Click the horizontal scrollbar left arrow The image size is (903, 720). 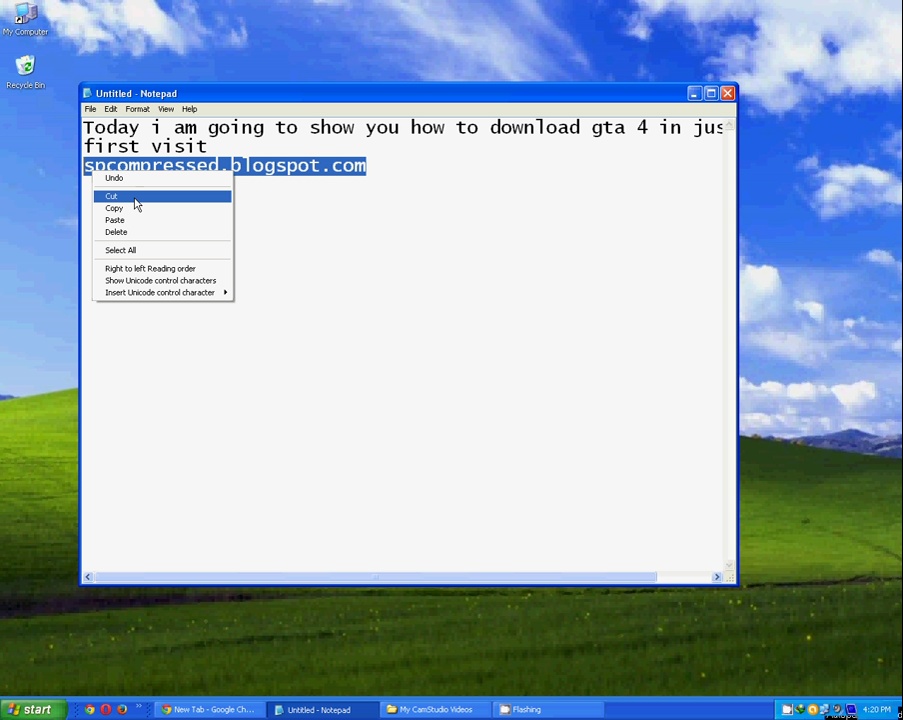88,577
